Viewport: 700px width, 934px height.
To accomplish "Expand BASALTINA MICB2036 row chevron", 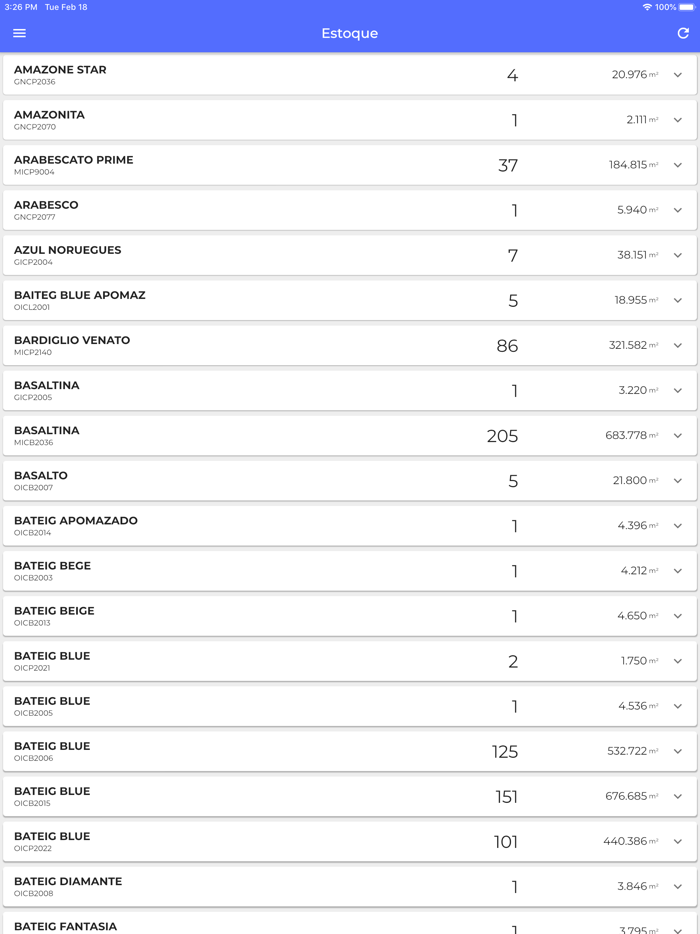I will [678, 436].
